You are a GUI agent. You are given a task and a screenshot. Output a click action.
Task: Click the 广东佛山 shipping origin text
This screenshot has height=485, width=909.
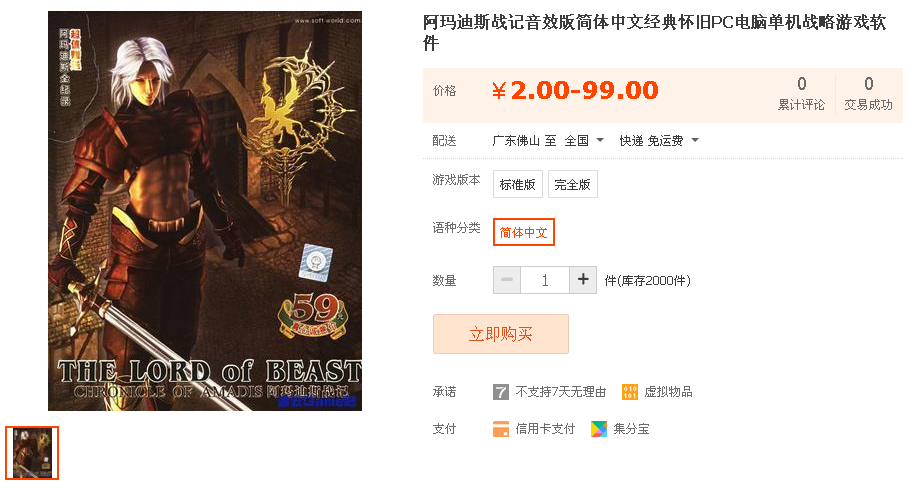516,141
